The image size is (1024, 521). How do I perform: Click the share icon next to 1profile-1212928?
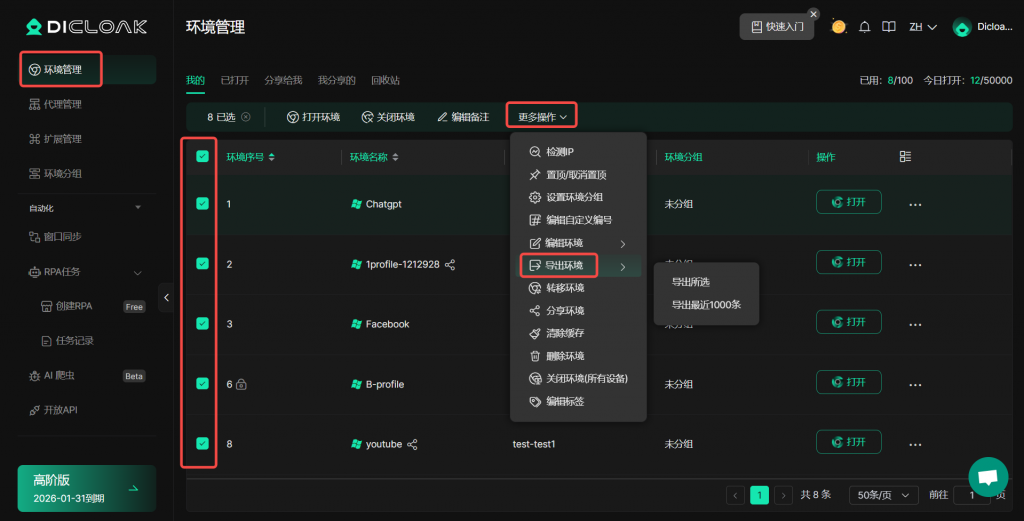point(450,264)
